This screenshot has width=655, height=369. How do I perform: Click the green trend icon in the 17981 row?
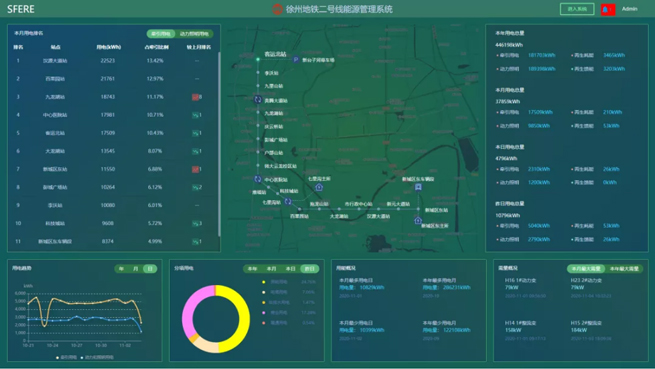point(195,115)
